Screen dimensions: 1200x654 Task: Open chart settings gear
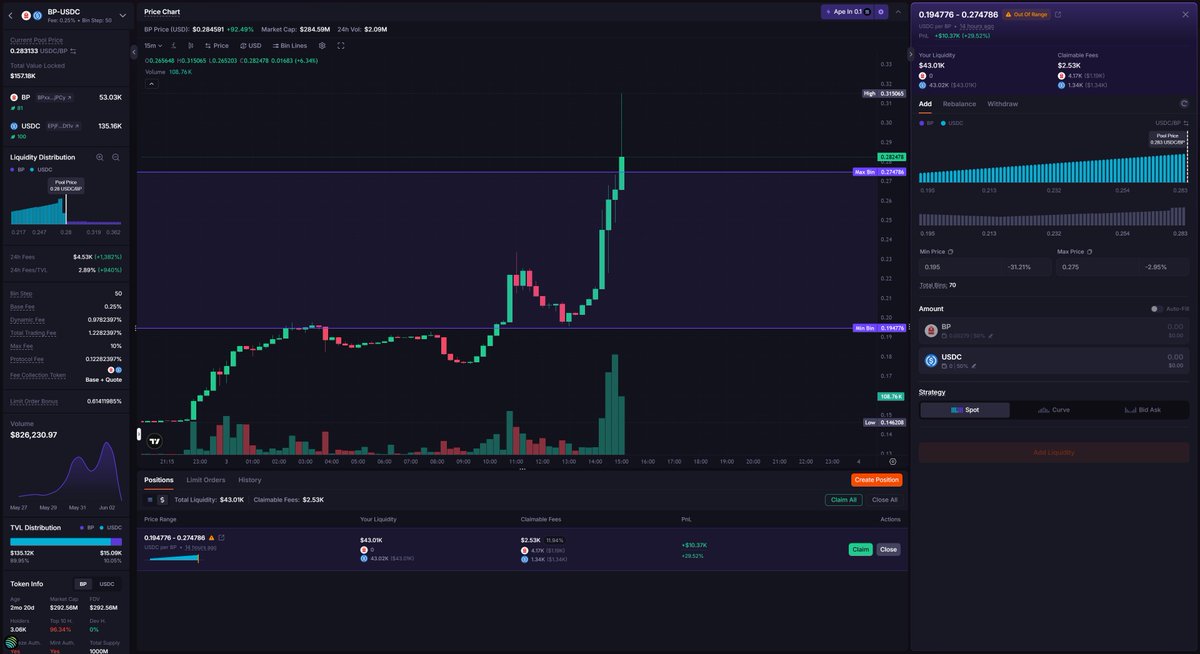(x=322, y=45)
